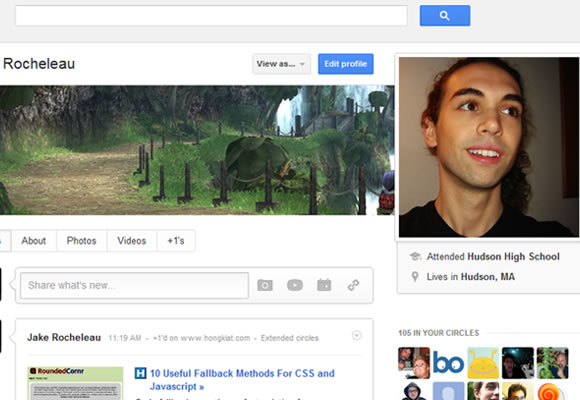Click the cover photo banner
Screen dimensions: 580x400
pyautogui.click(x=197, y=150)
